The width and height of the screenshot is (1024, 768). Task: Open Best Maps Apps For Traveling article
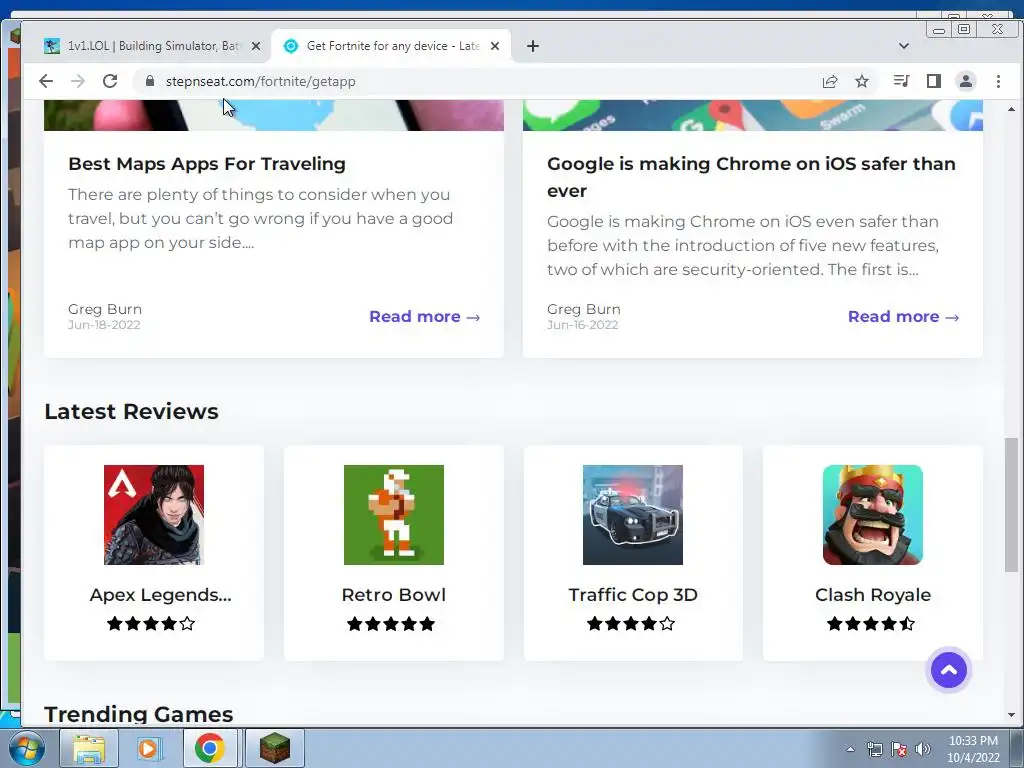point(207,163)
